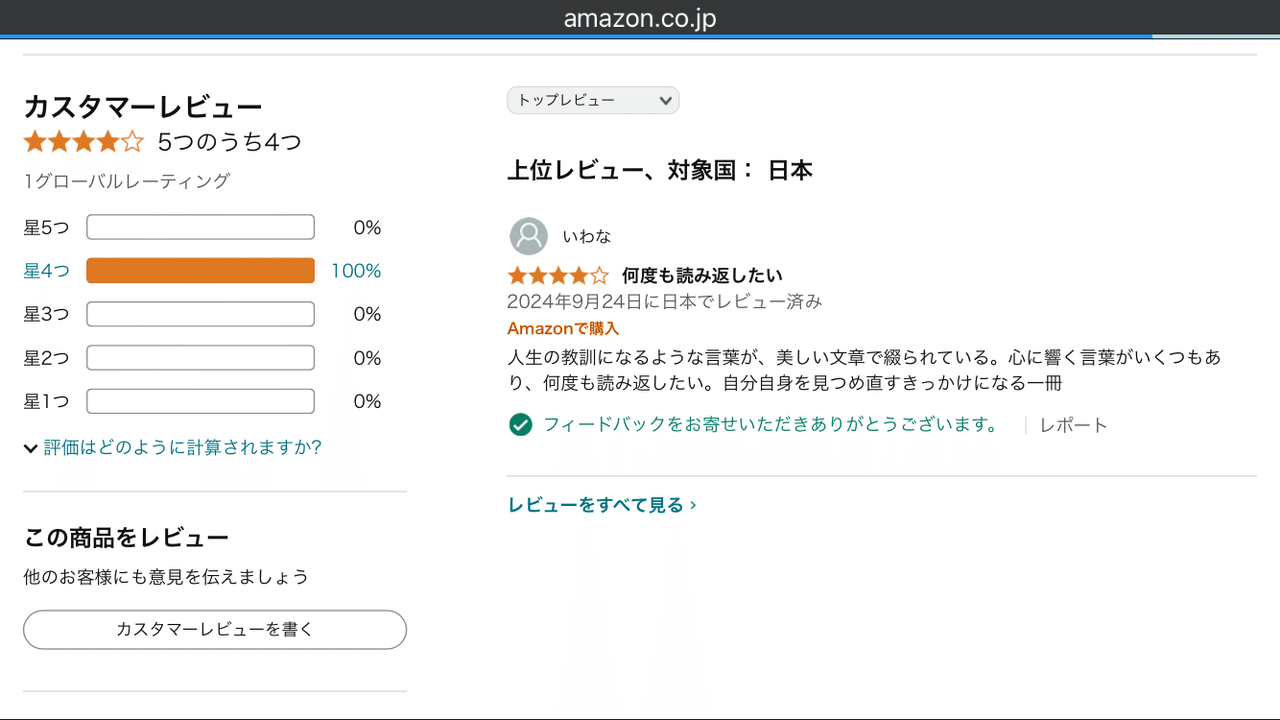
Task: Click the overall 4-star rating stars
Action: point(84,141)
